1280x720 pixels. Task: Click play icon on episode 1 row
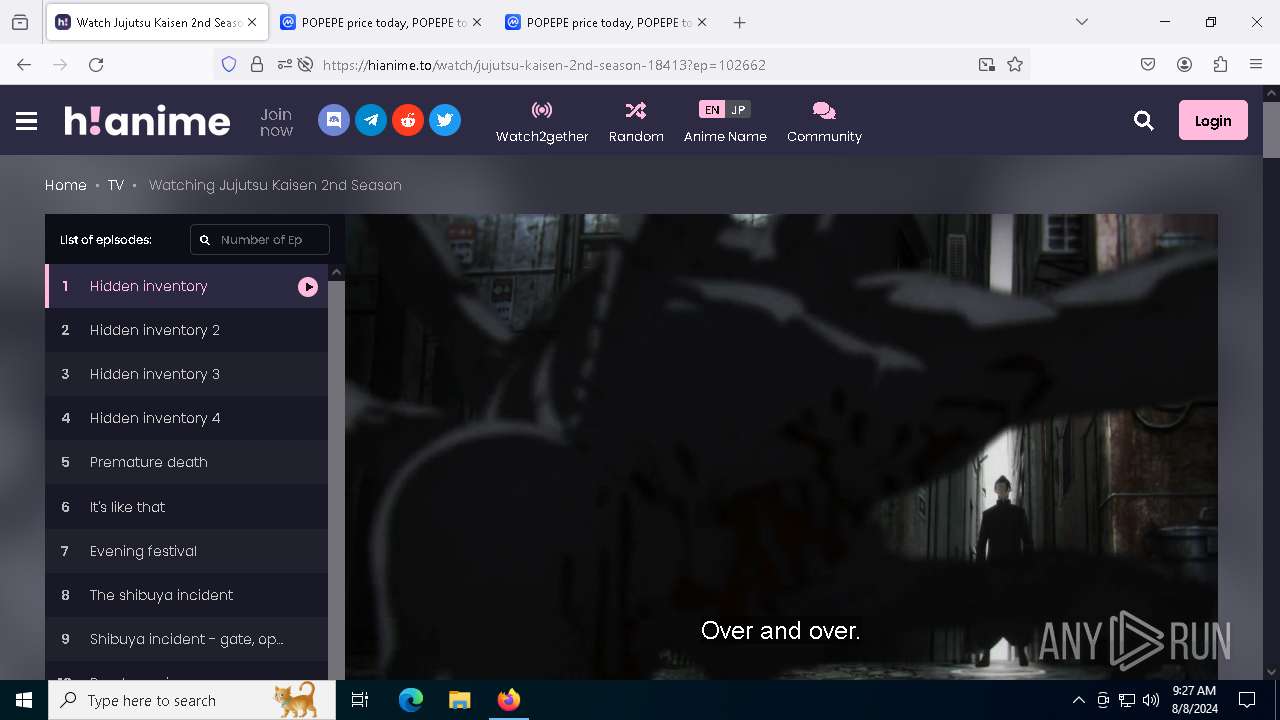(x=308, y=287)
